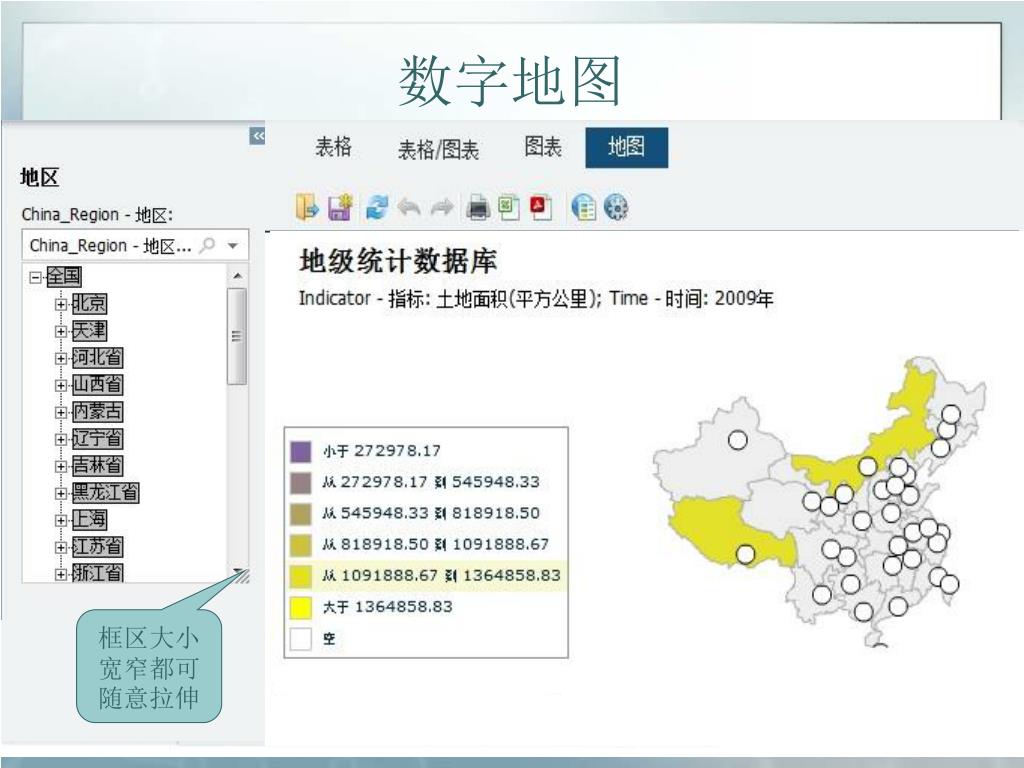This screenshot has width=1024, height=768.
Task: Export to Excel via green spreadsheet icon
Action: pos(509,208)
